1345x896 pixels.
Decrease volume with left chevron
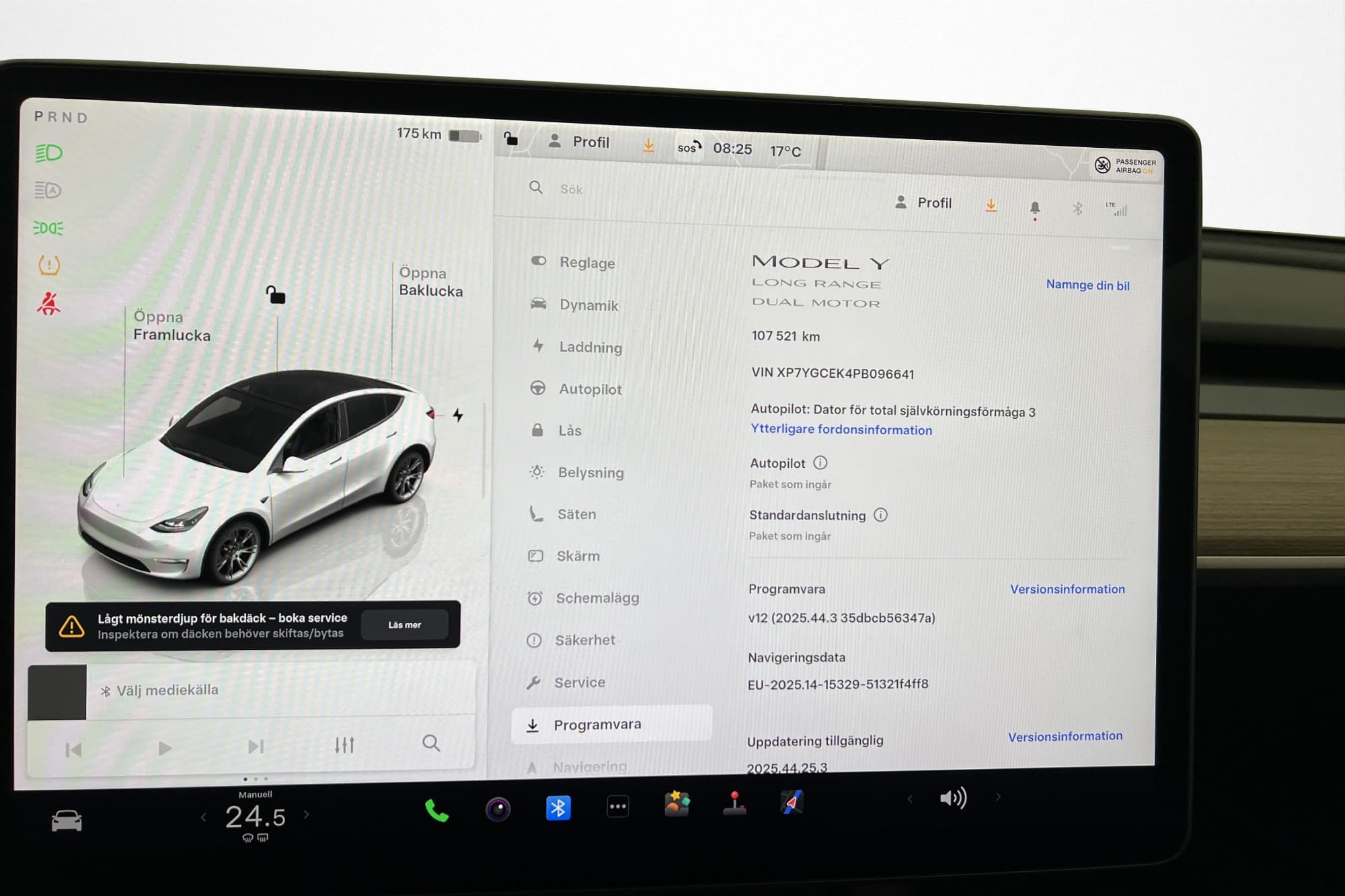tap(910, 799)
